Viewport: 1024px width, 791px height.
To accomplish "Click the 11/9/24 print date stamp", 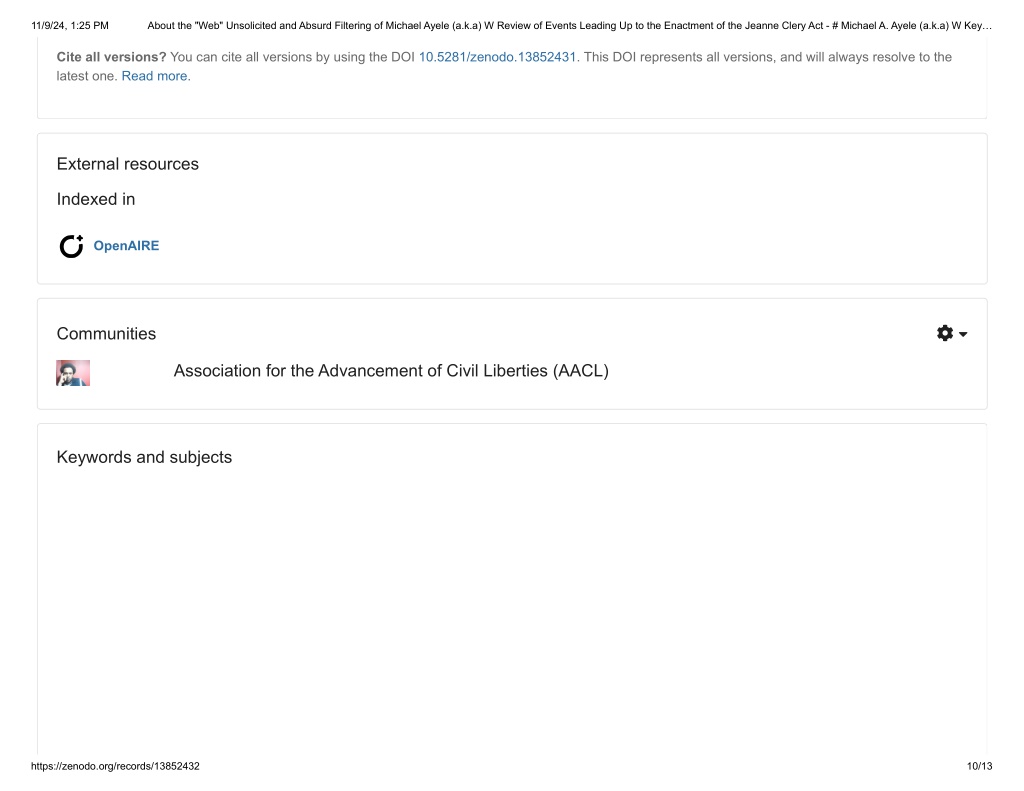I will coord(70,25).
